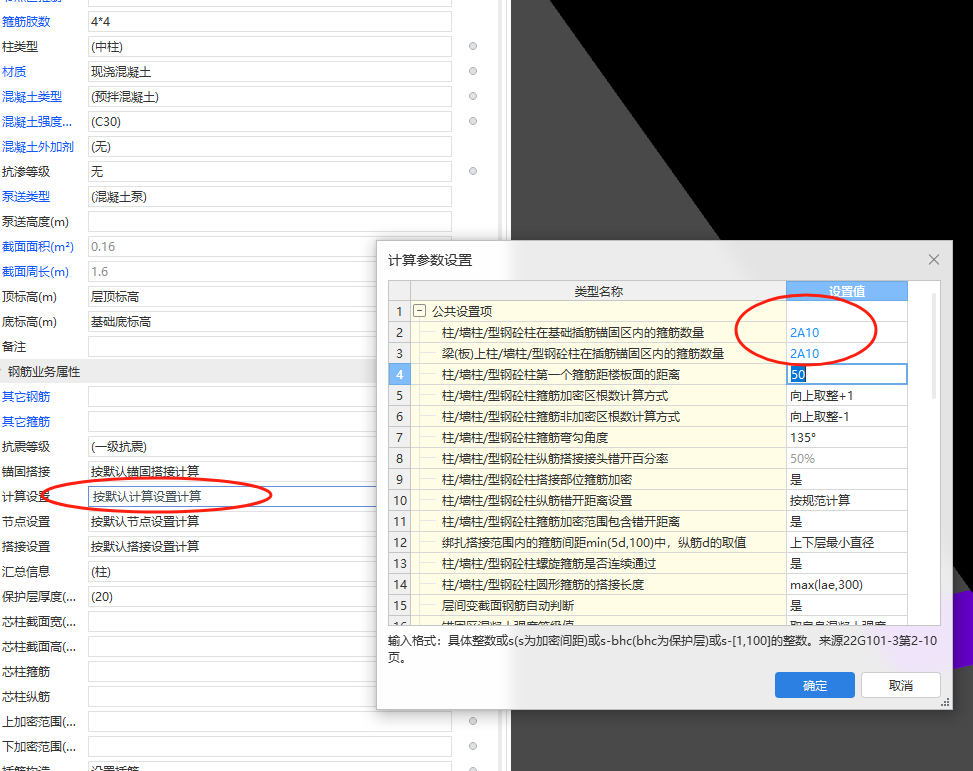Viewport: 973px width, 771px height.
Task: Click the 泵送高度(m) field
Action: [270, 222]
